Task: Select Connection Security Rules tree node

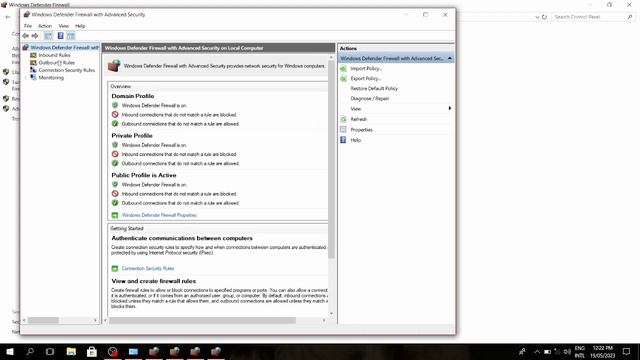Action: click(x=67, y=70)
